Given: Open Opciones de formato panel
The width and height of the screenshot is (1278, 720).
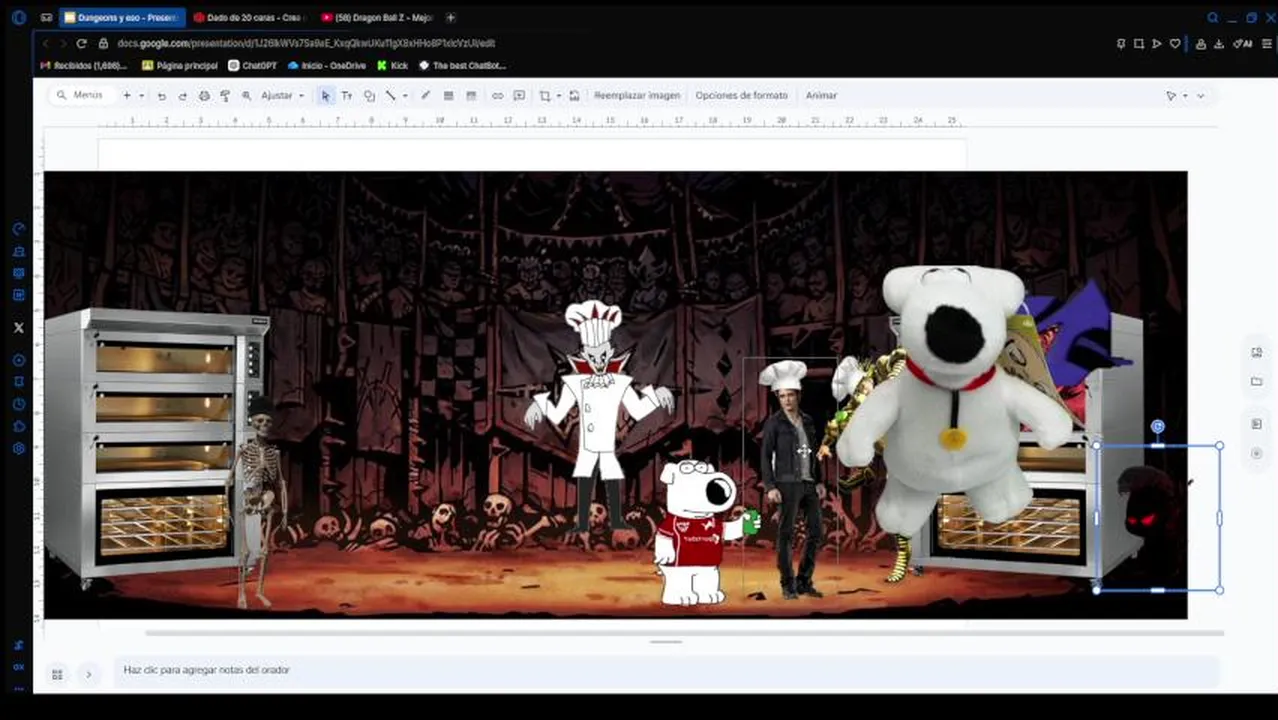Looking at the screenshot, I should click(x=741, y=96).
